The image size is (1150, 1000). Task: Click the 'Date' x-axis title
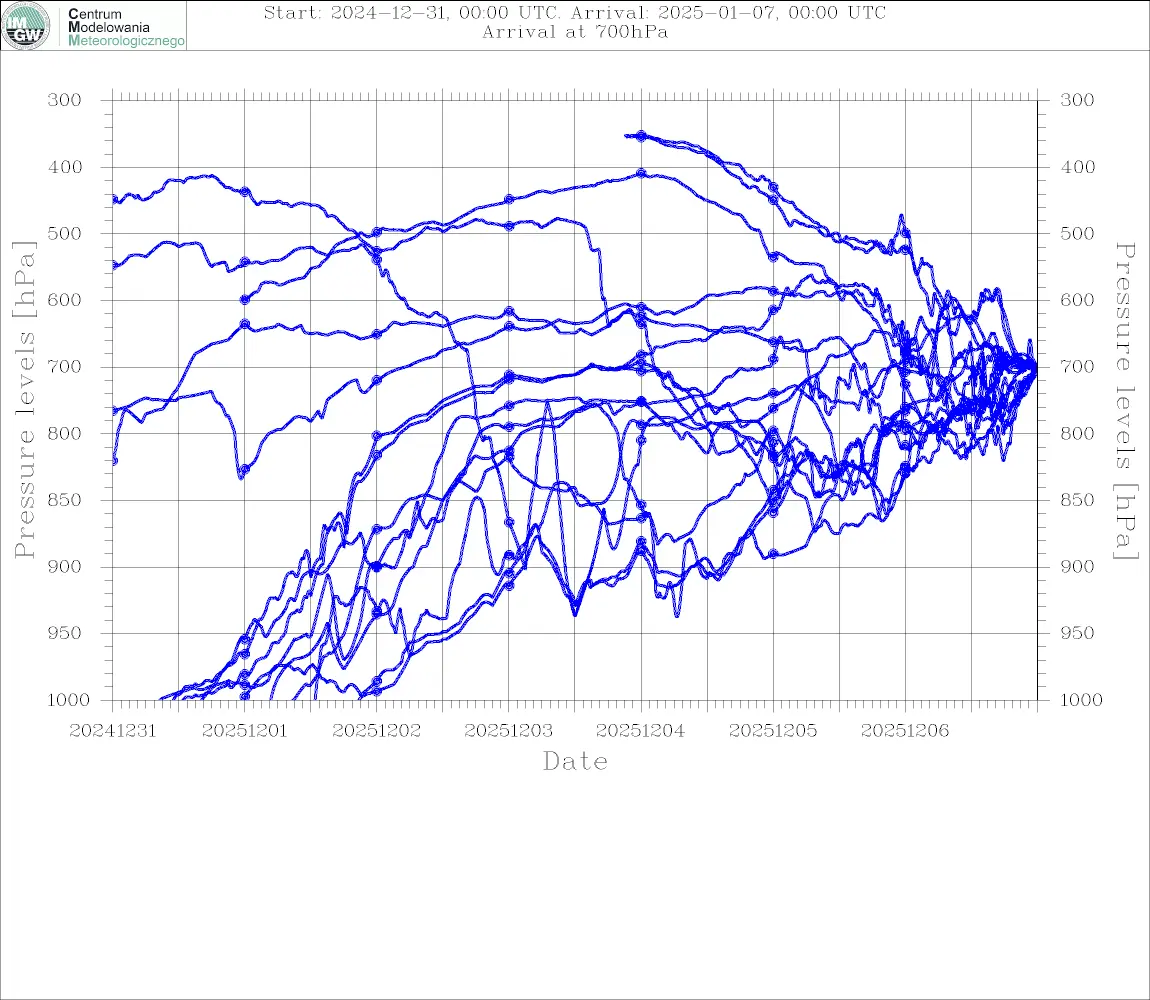pyautogui.click(x=575, y=761)
